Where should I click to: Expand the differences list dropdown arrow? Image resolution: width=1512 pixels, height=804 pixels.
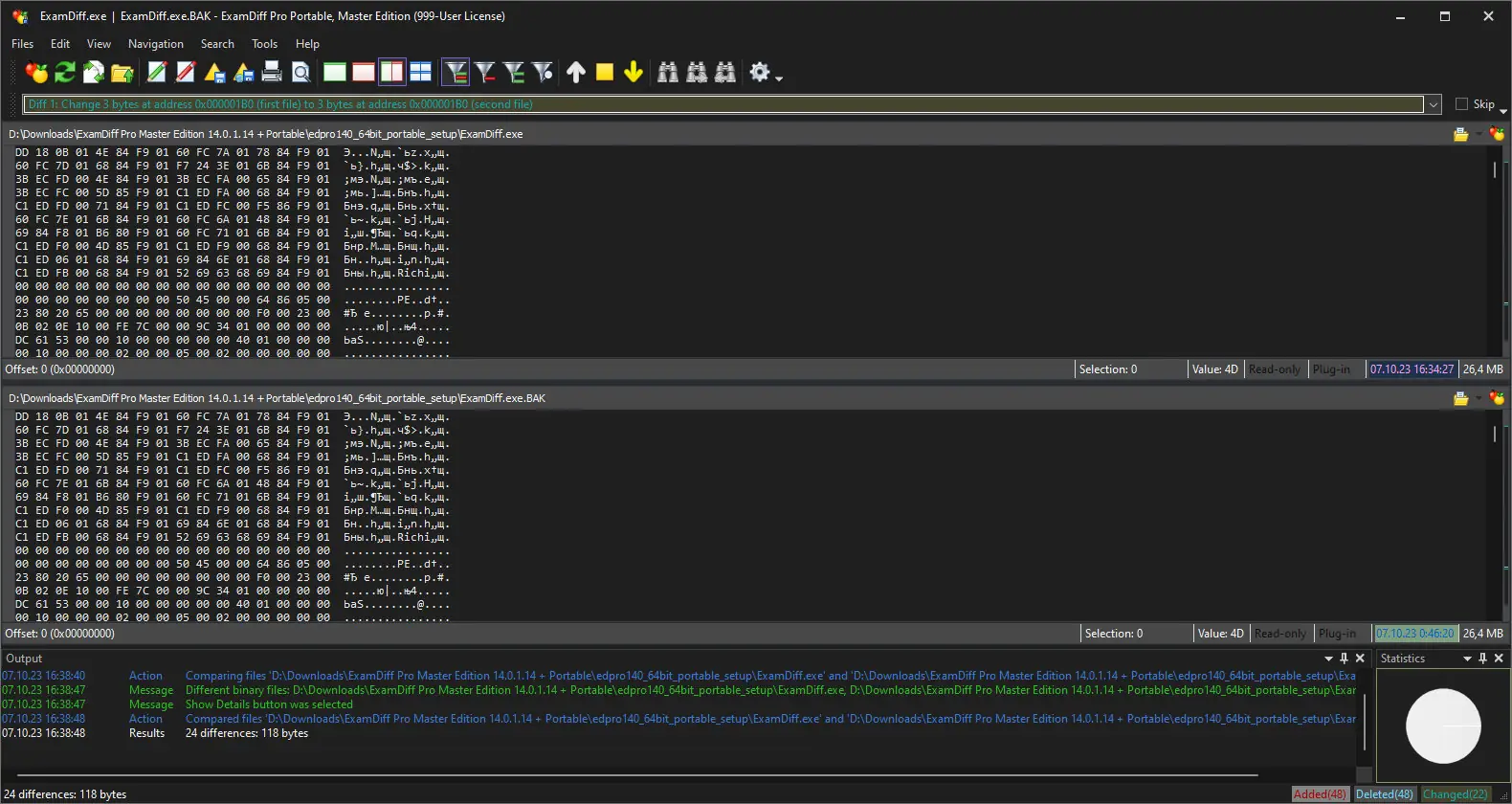tap(1434, 104)
